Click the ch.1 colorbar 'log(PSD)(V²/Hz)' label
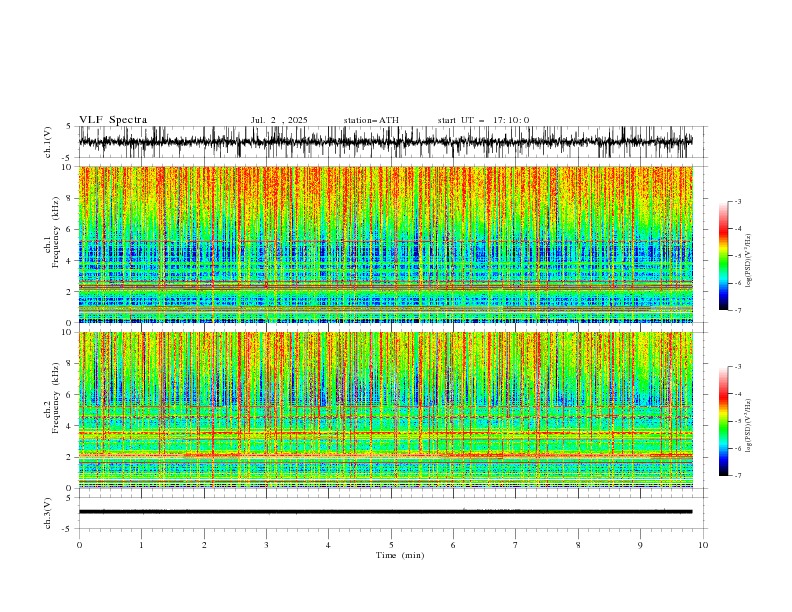Screen dimensions: 792x612 click(x=749, y=261)
